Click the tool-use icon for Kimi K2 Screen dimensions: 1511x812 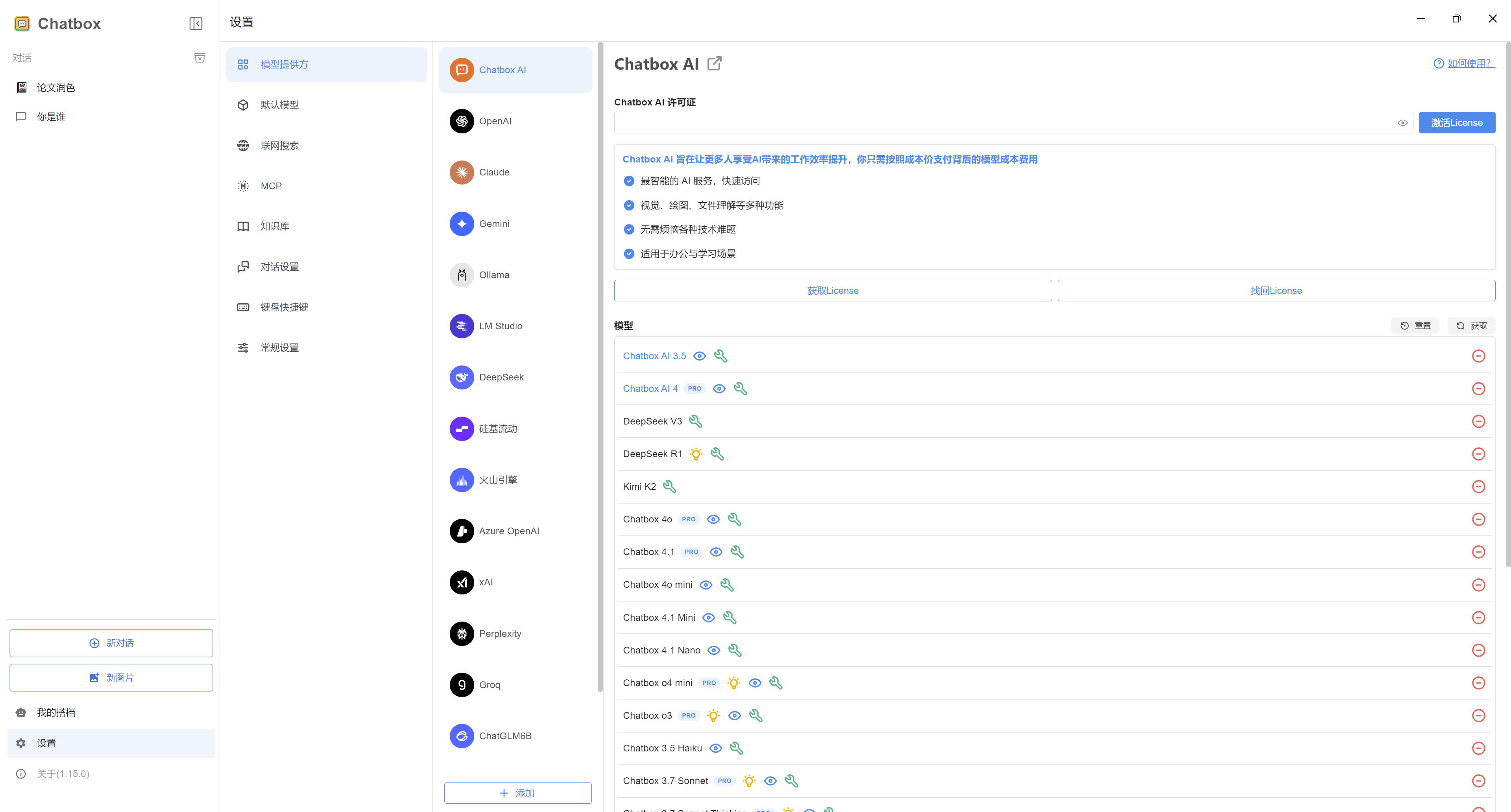669,487
